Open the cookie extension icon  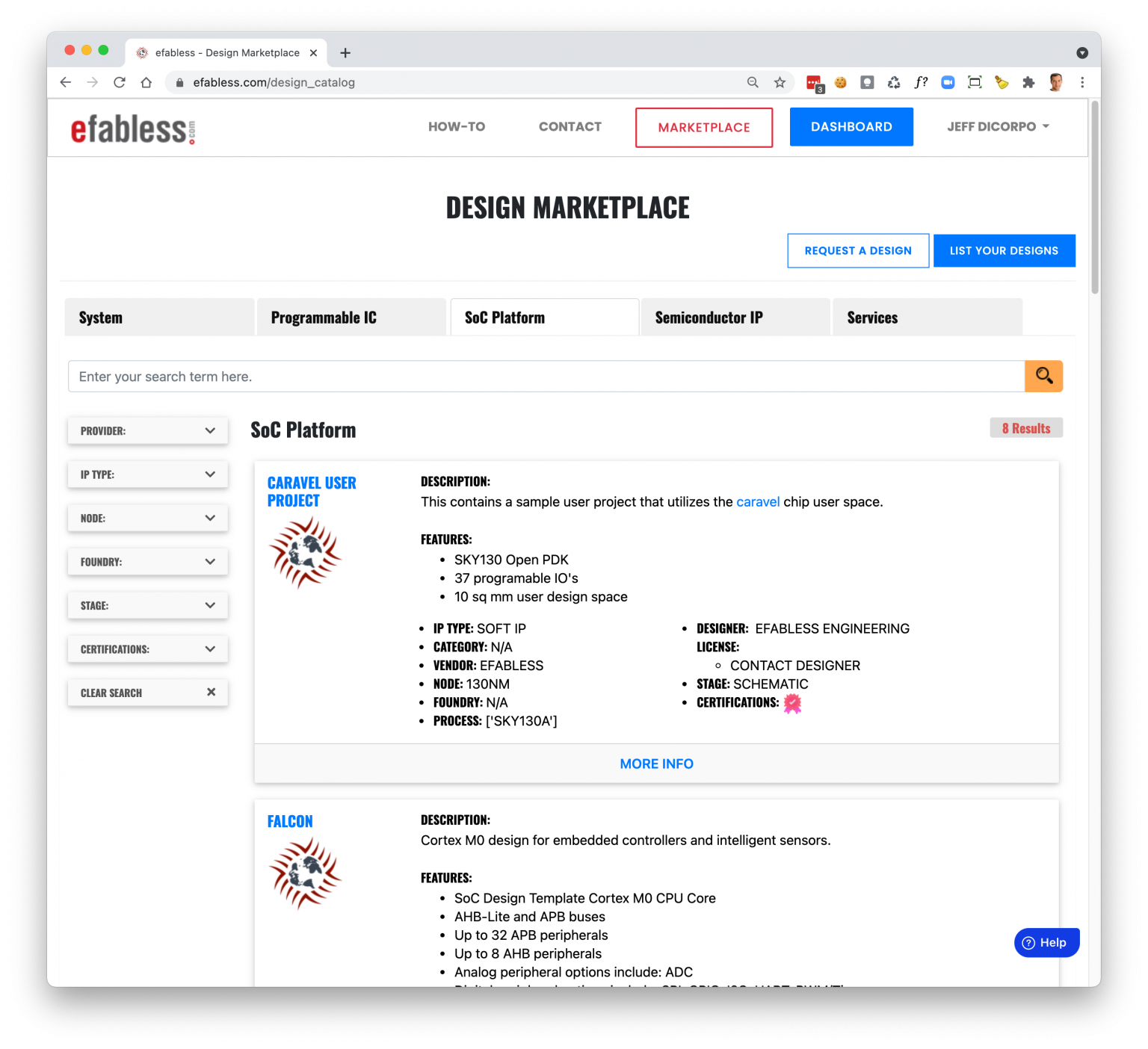point(841,82)
